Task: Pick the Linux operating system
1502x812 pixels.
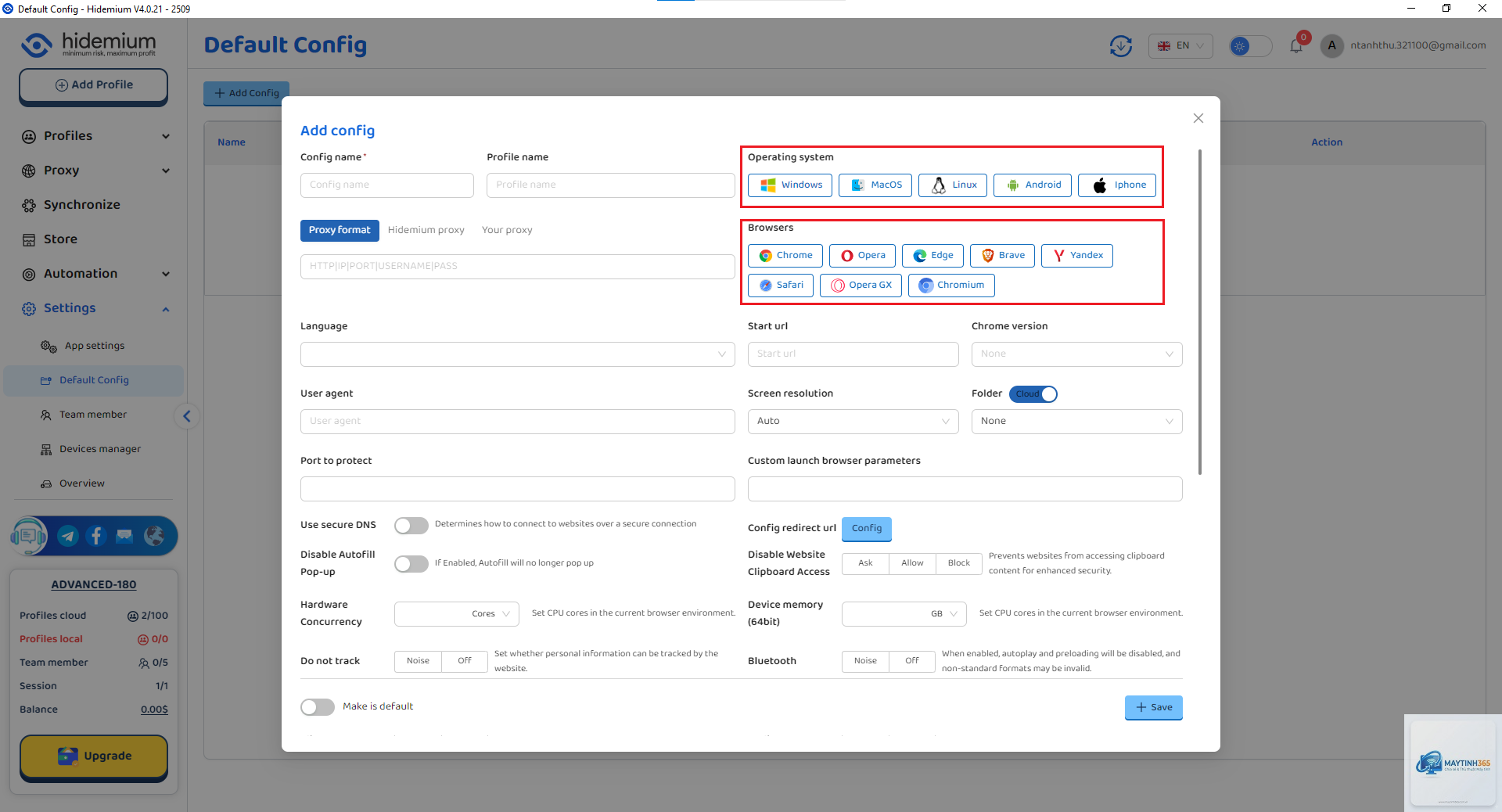Action: (x=953, y=185)
